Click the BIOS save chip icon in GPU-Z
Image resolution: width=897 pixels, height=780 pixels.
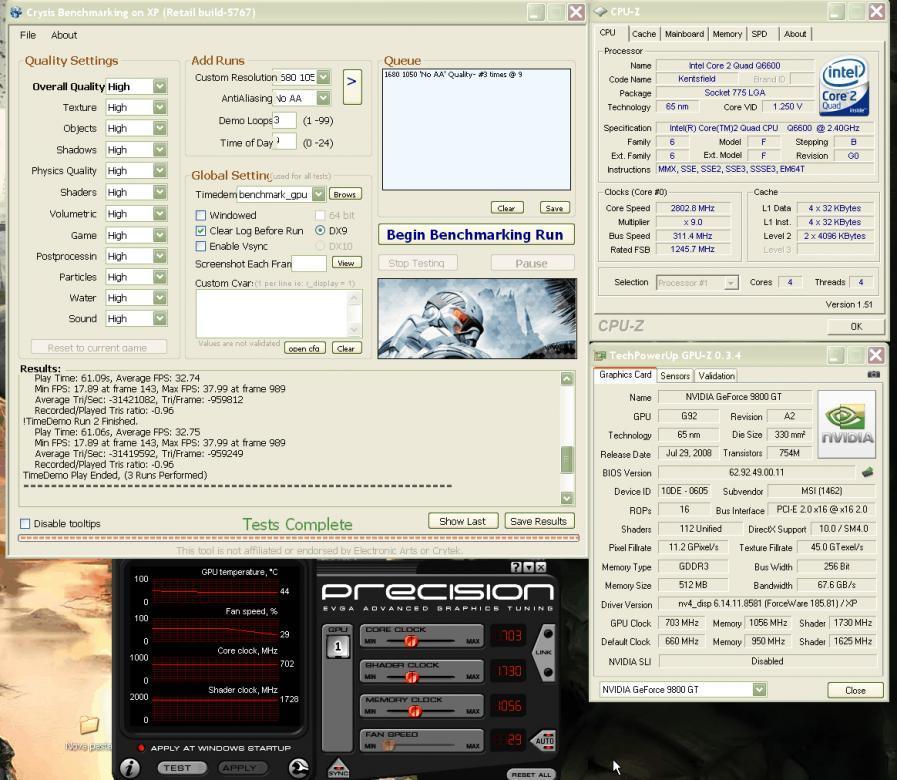[867, 472]
